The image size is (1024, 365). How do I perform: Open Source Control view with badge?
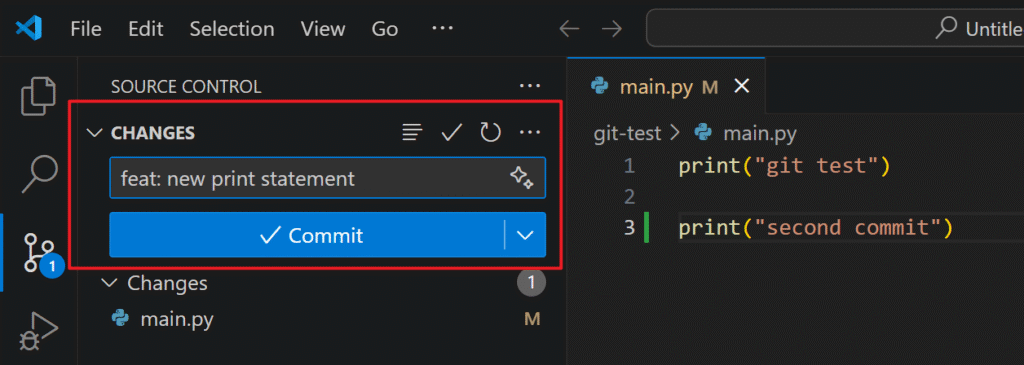(41, 253)
